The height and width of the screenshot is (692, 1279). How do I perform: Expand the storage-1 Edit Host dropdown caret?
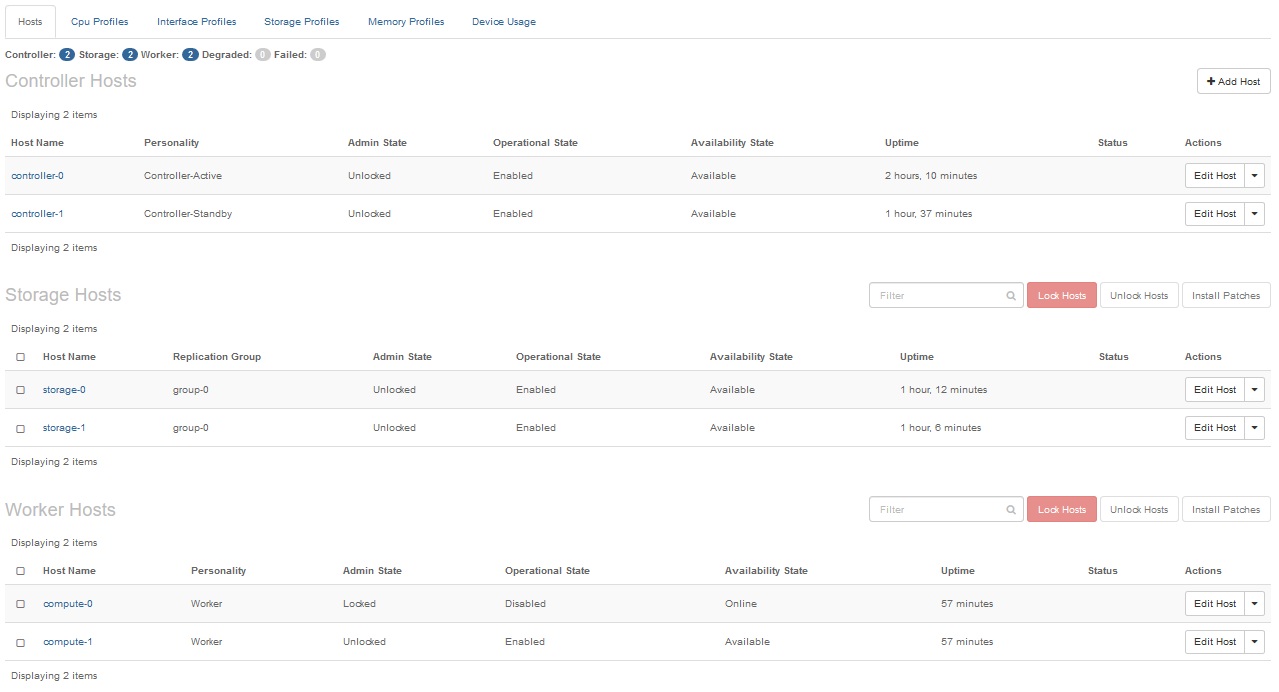click(1255, 428)
